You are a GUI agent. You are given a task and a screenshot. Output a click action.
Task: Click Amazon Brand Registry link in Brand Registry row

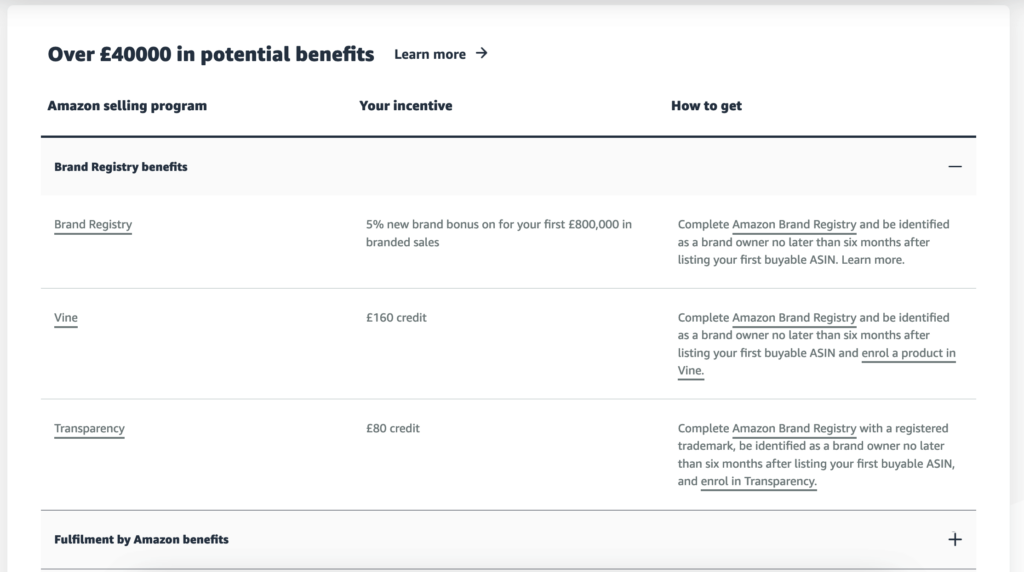(x=794, y=225)
